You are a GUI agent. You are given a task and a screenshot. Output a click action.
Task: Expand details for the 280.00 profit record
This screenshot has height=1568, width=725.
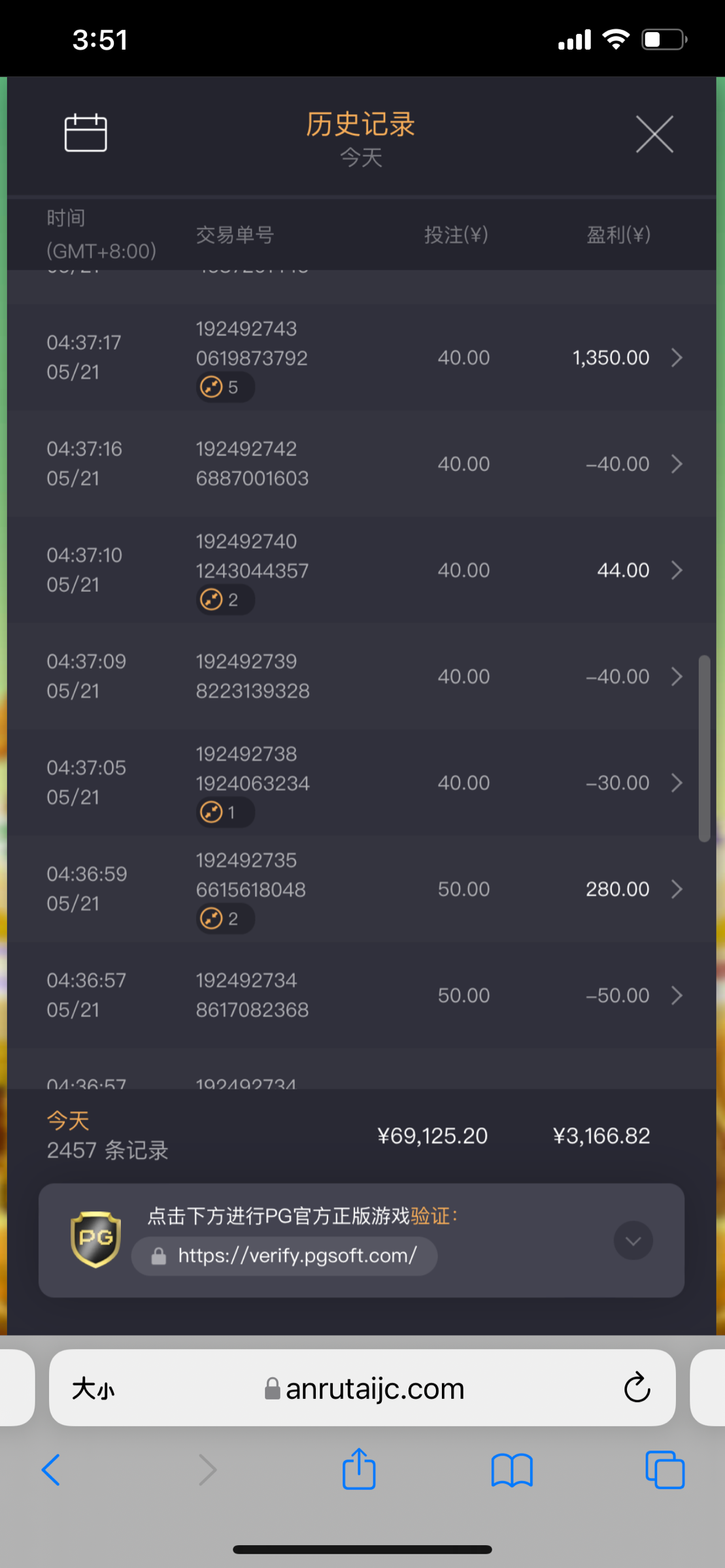677,889
